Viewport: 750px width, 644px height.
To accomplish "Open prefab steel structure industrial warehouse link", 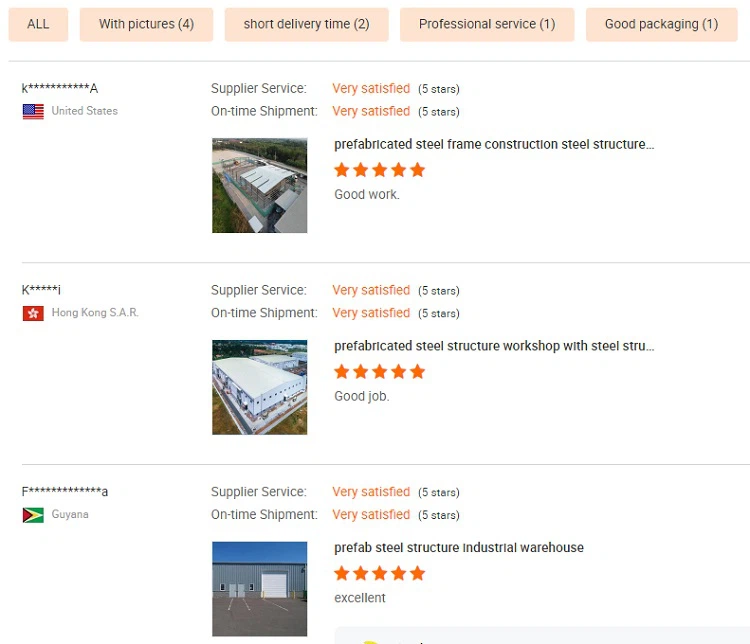I will pyautogui.click(x=459, y=548).
